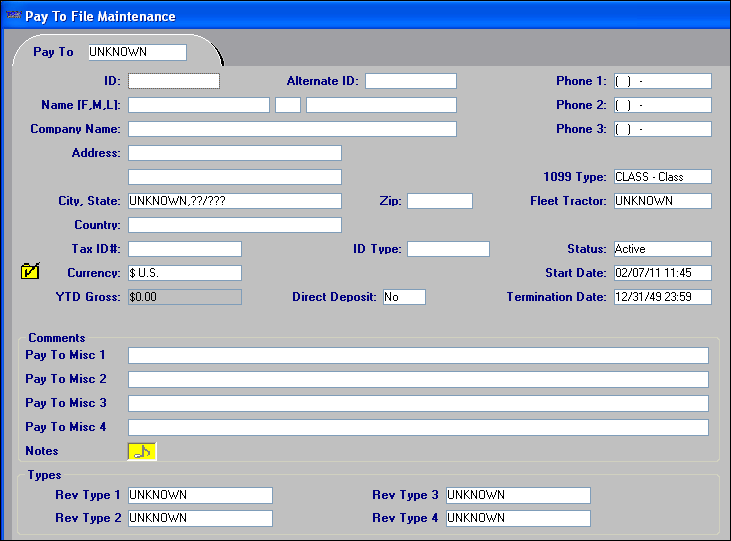Click the City, State field
This screenshot has height=541, width=731.
pyautogui.click(x=234, y=201)
